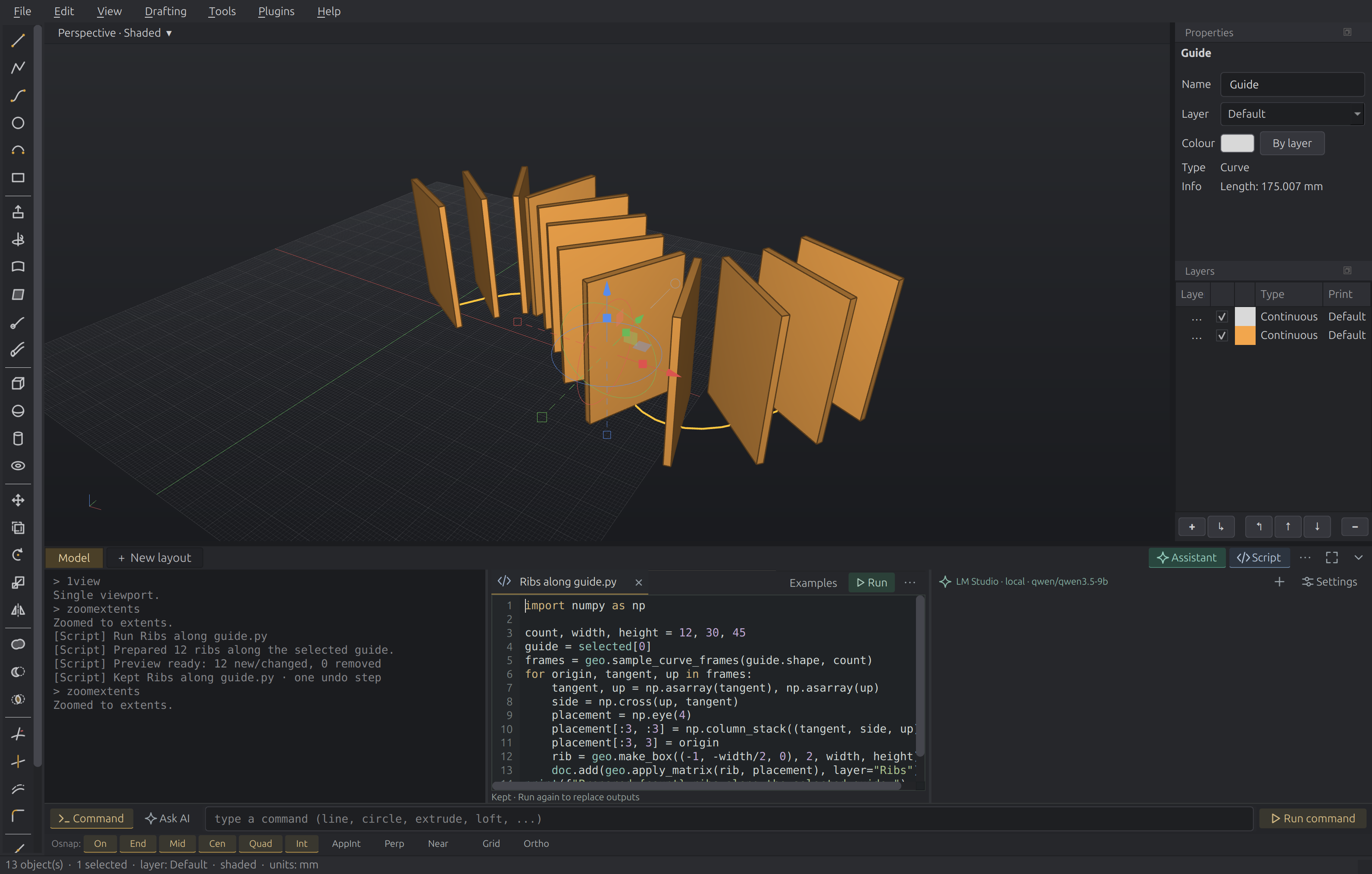Select the Box solid tool
Screen dimensions: 1372x874
click(x=18, y=384)
